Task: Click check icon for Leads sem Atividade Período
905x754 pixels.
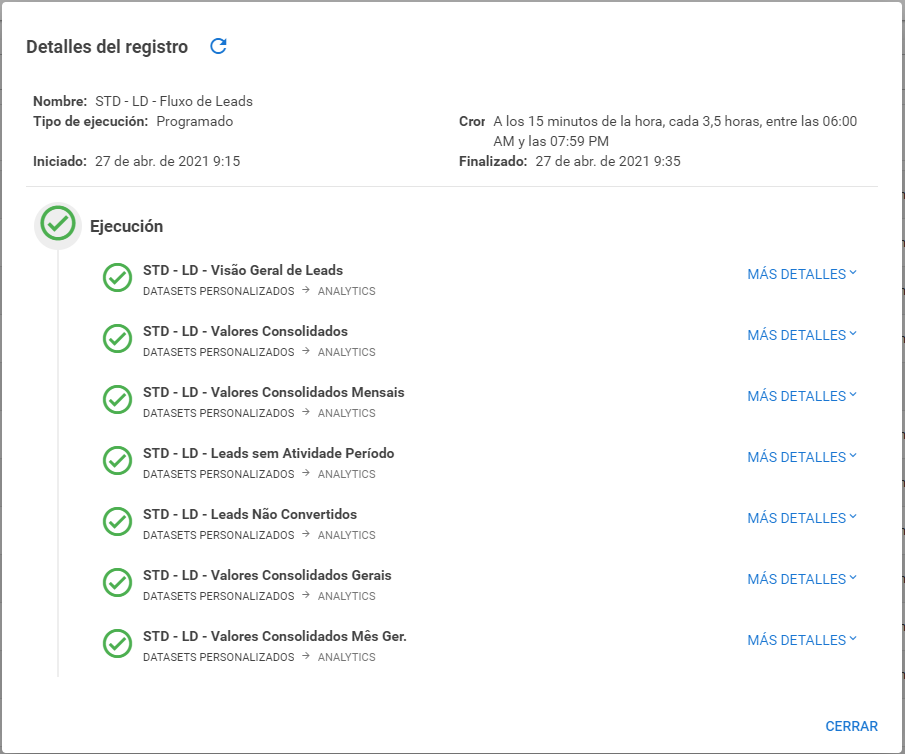Action: pyautogui.click(x=117, y=461)
